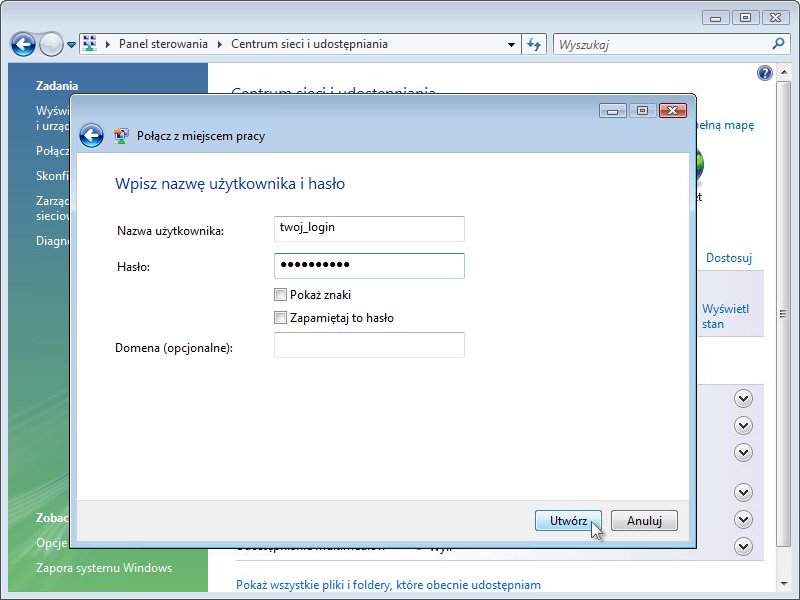
Task: Click the Domena (opcjonalne) text field
Action: [369, 345]
